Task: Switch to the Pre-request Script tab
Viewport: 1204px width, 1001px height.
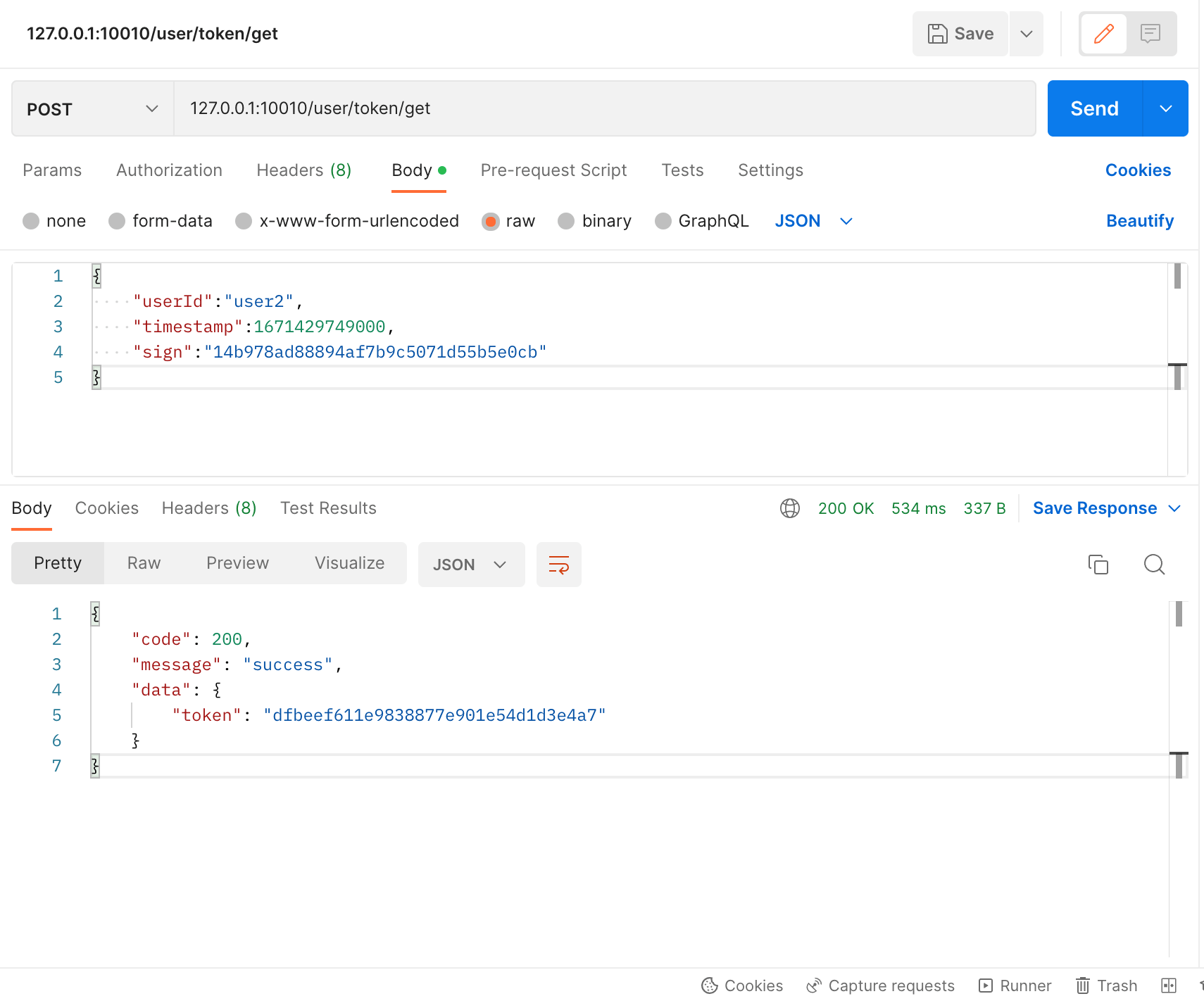Action: 553,170
